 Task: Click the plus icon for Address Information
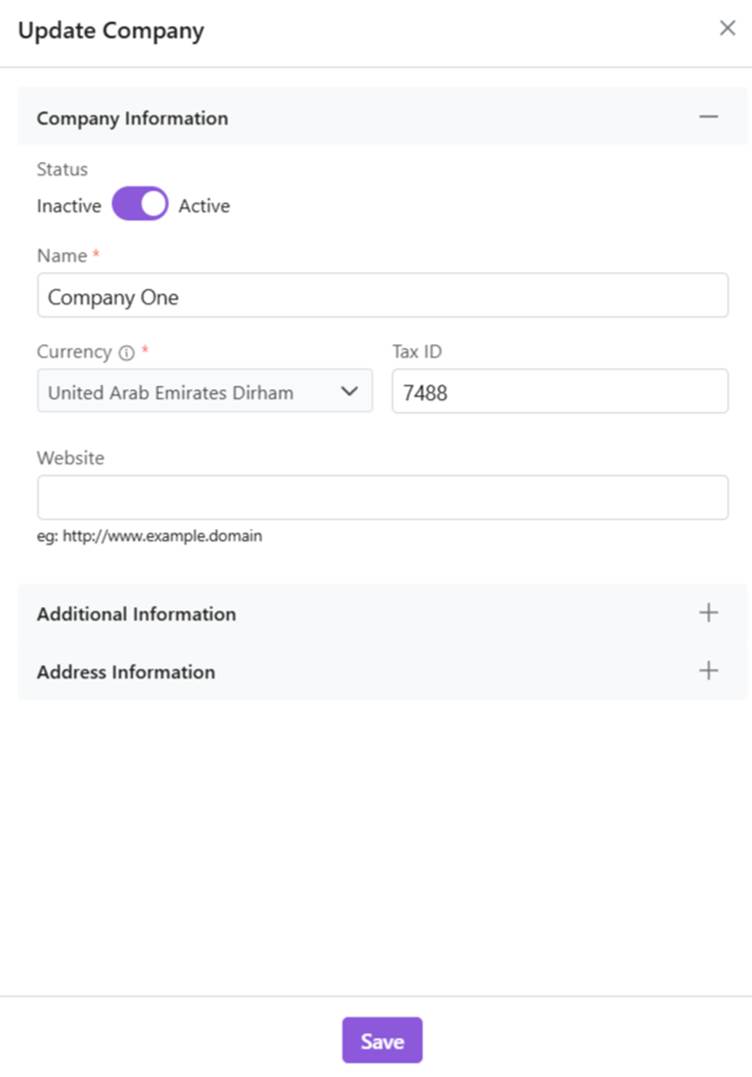point(708,671)
